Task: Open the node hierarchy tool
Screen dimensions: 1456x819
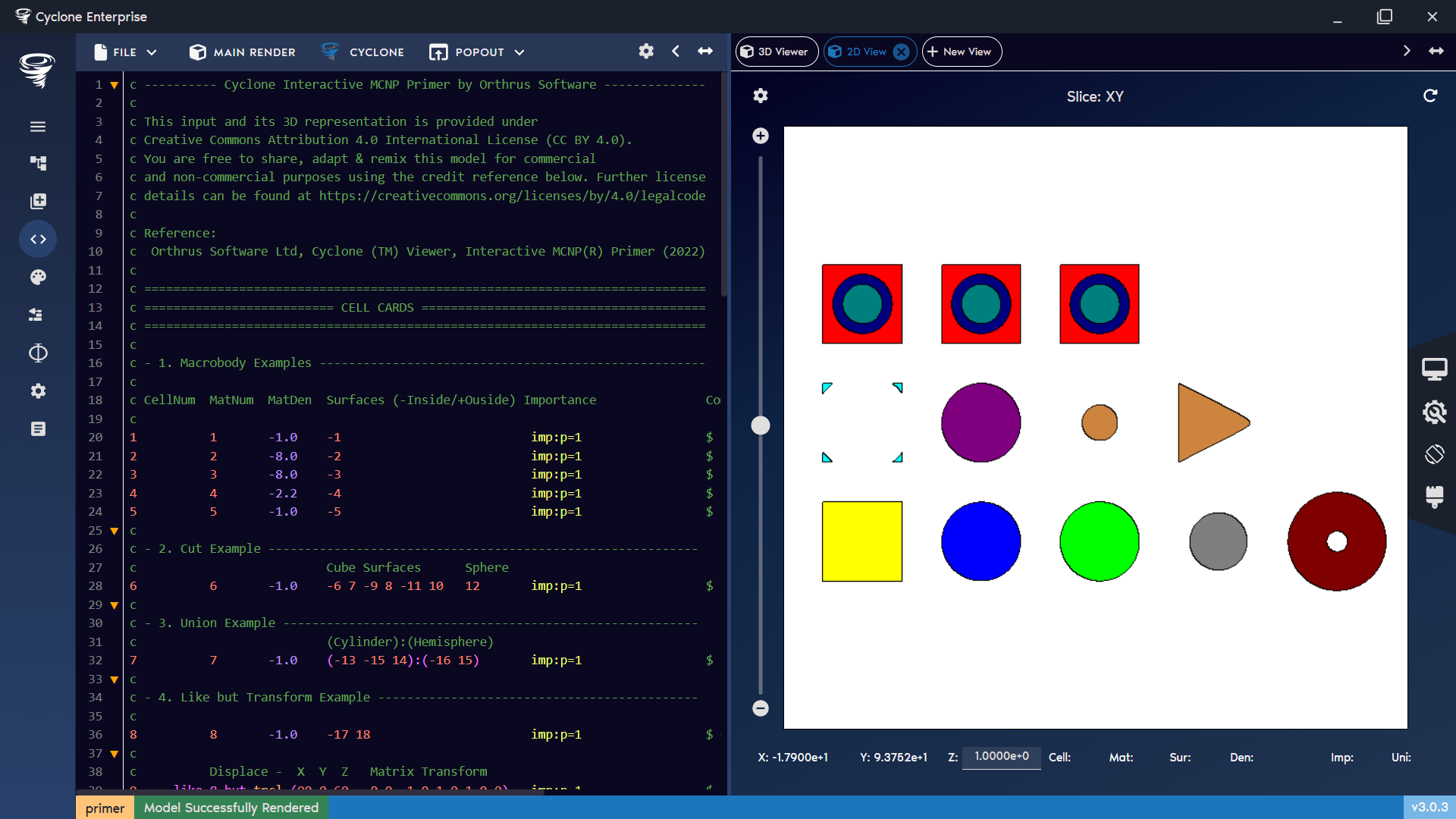Action: pos(37,163)
